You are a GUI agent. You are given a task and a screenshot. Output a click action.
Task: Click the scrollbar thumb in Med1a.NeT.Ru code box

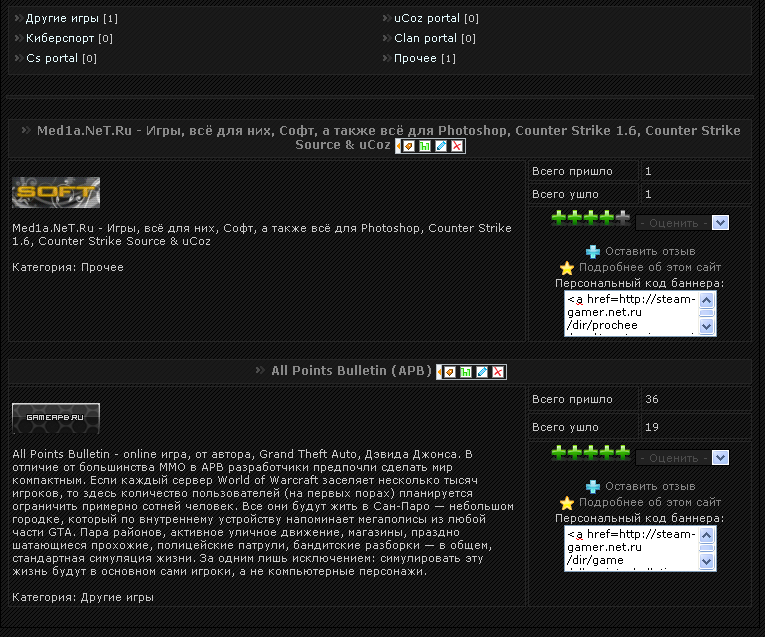click(707, 313)
